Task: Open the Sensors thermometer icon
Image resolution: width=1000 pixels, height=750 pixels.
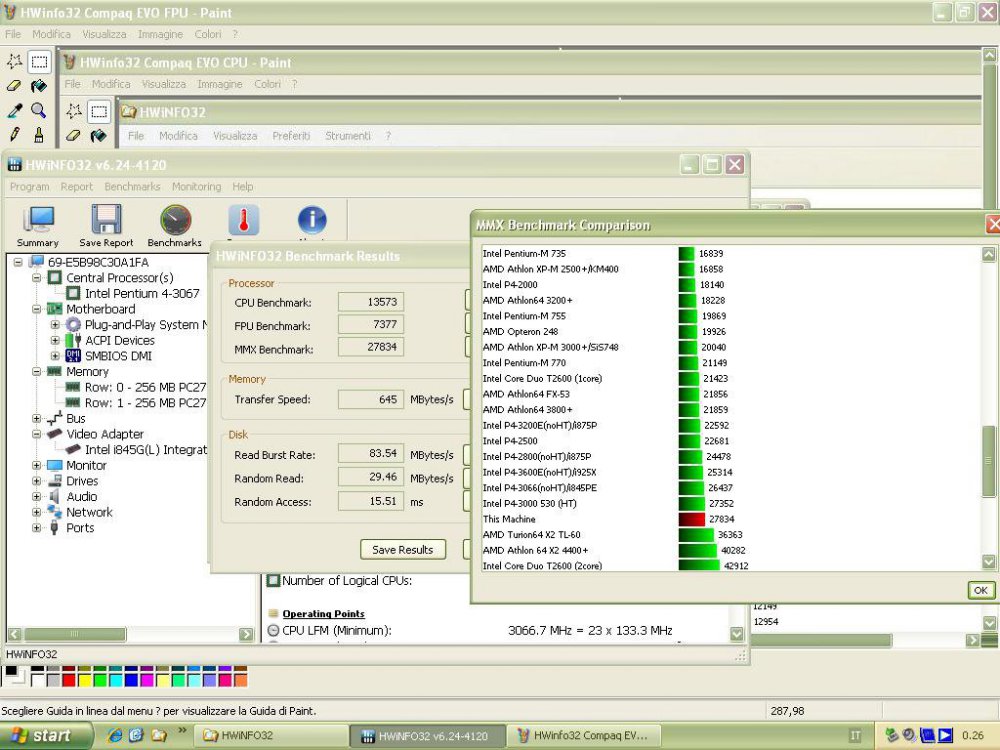Action: coord(243,220)
